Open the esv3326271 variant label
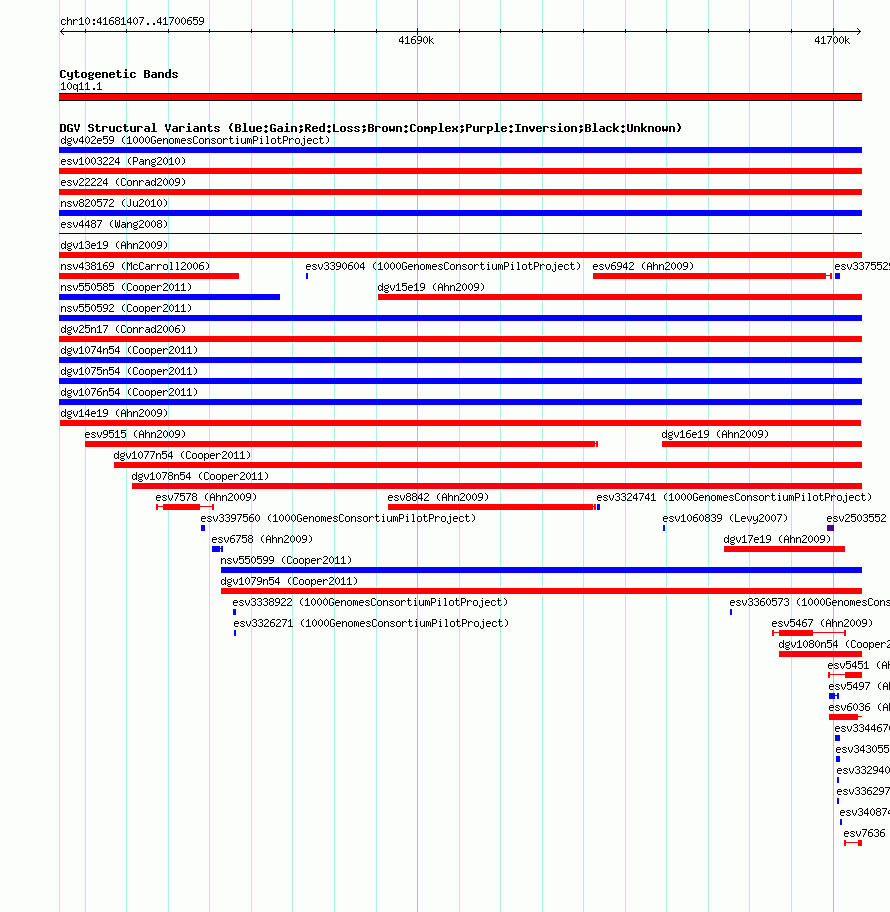890x912 pixels. 372,623
